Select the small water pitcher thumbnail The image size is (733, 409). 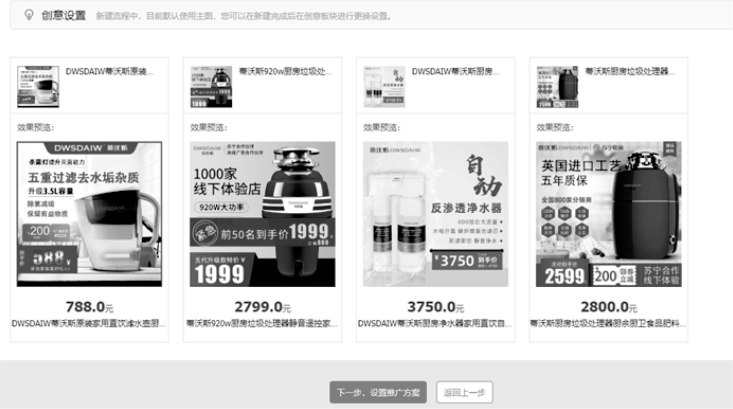(x=38, y=86)
